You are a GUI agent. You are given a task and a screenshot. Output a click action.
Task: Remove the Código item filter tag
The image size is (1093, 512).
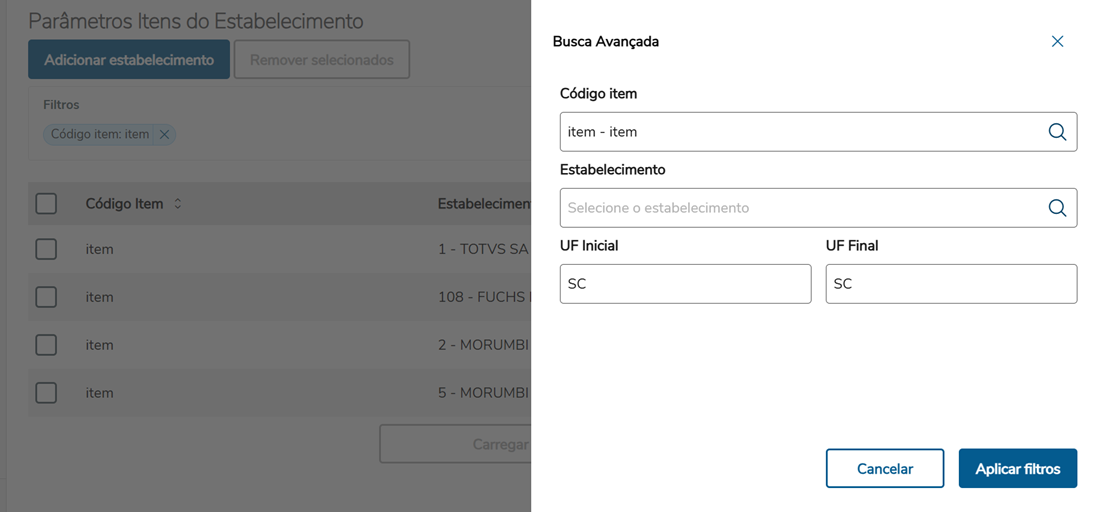(165, 135)
